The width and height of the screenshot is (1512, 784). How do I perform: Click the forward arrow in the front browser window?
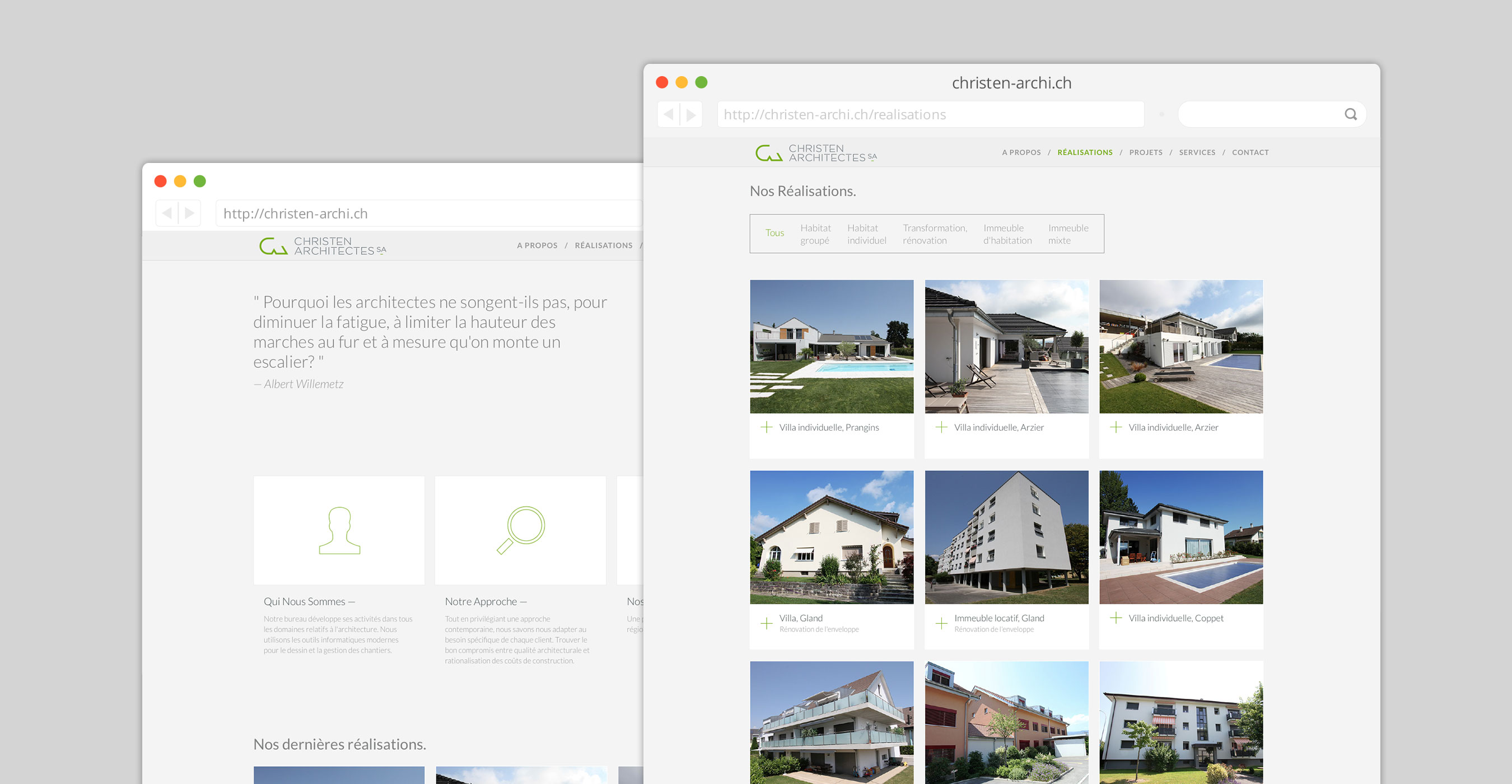click(692, 114)
